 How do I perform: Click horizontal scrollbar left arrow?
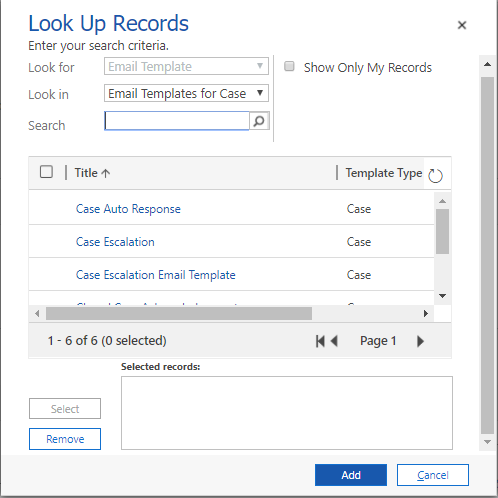tap(37, 314)
